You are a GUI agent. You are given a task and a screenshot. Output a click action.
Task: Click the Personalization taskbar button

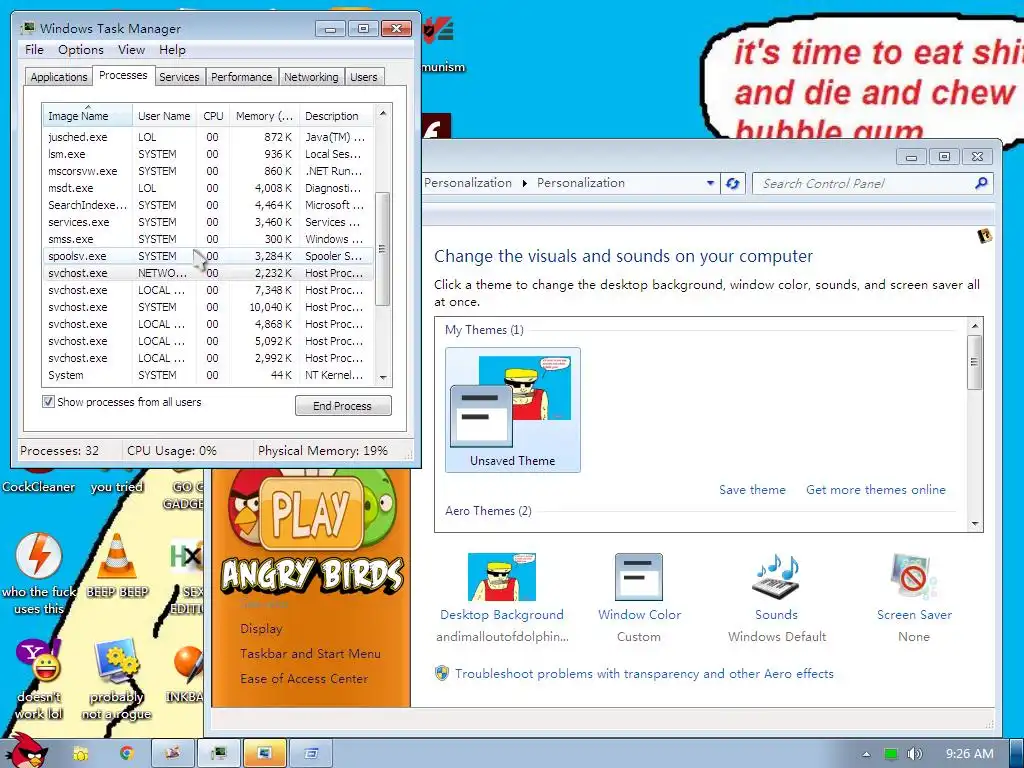click(264, 753)
